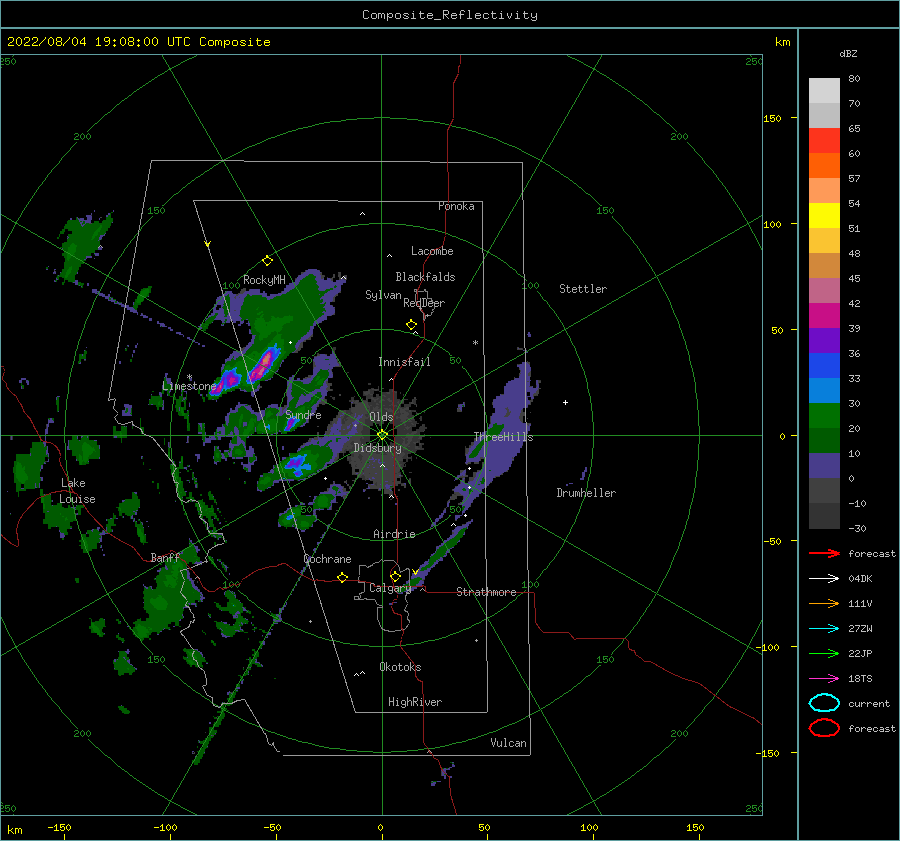
Task: Click the white cross marker north of Drumheller
Action: point(565,402)
